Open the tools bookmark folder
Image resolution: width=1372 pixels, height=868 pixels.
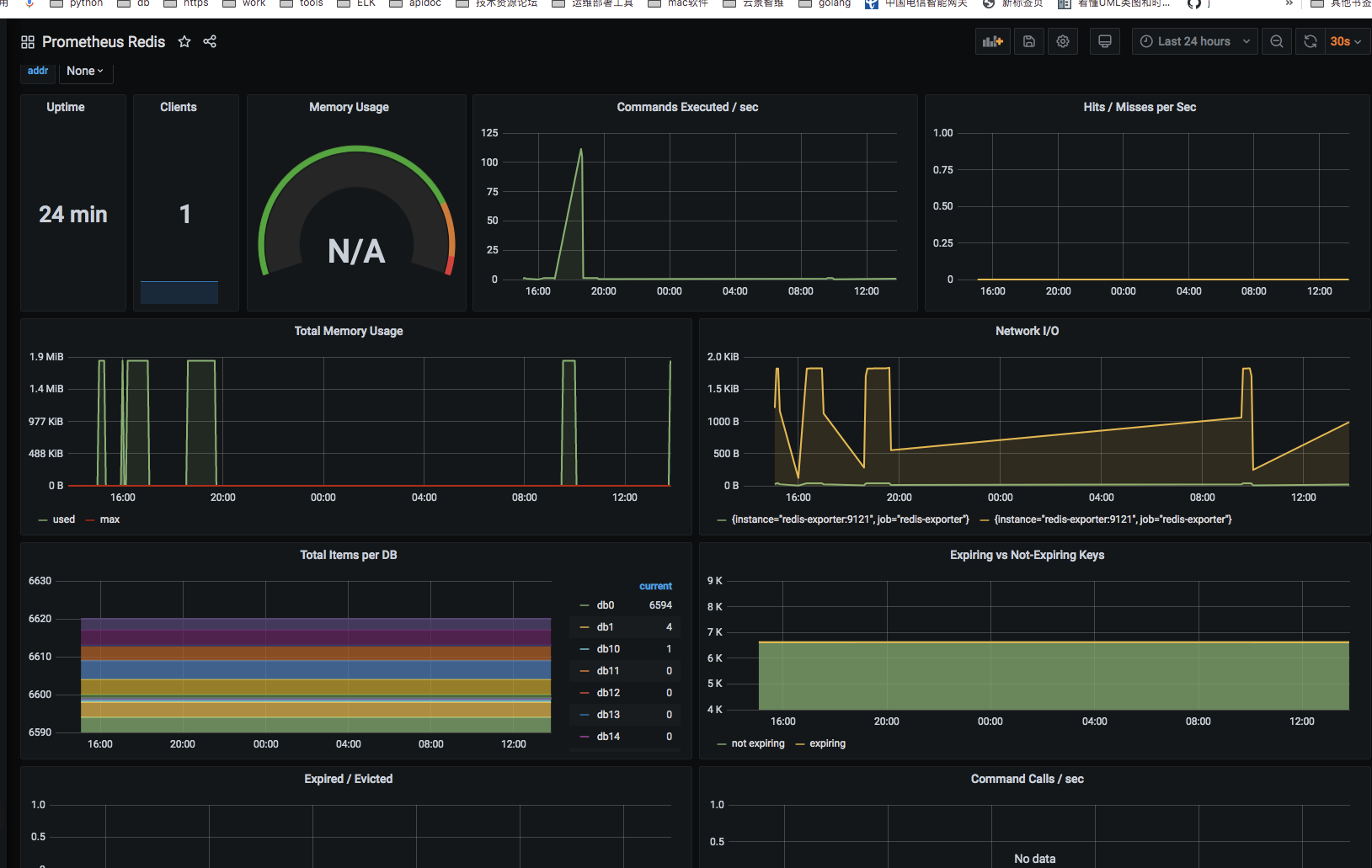tap(301, 3)
